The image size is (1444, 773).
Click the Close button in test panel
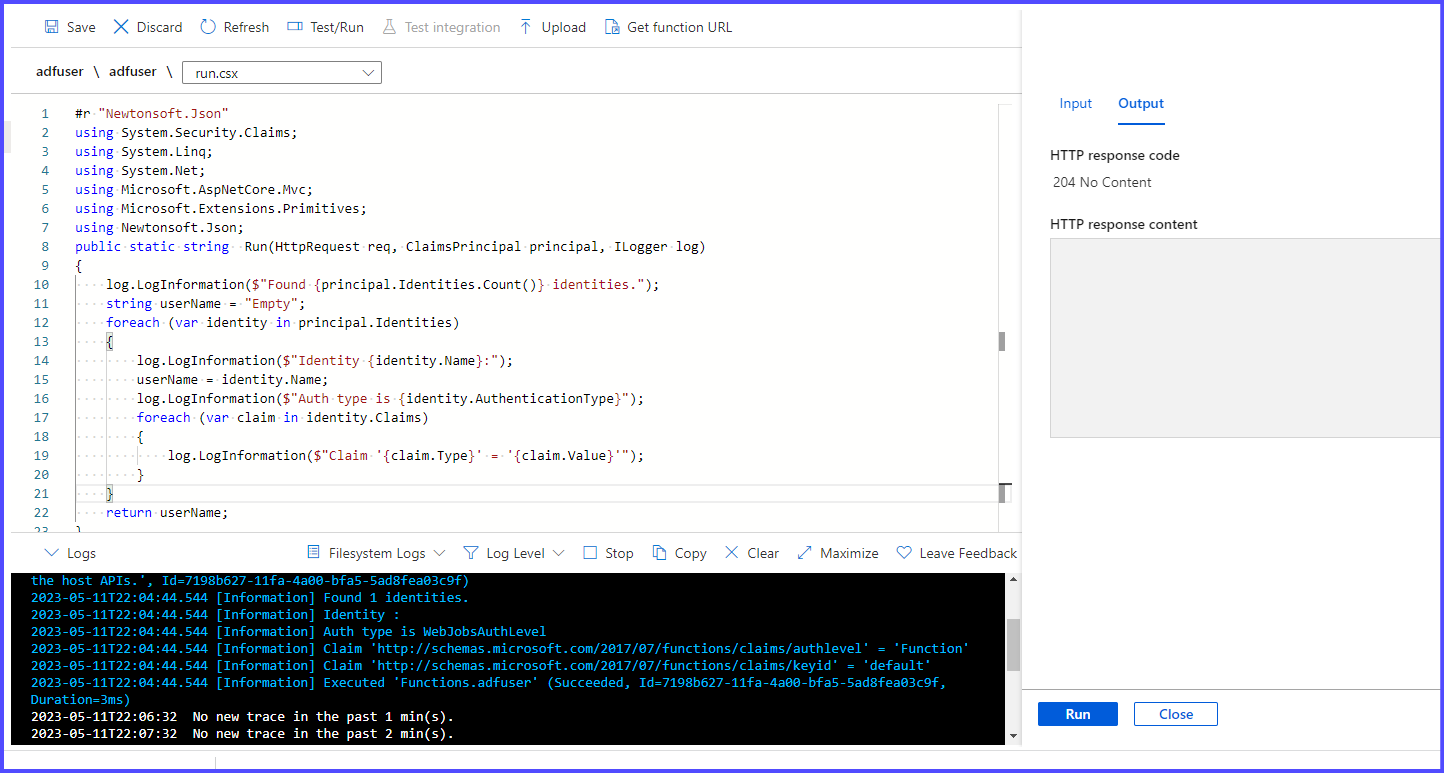pos(1176,714)
